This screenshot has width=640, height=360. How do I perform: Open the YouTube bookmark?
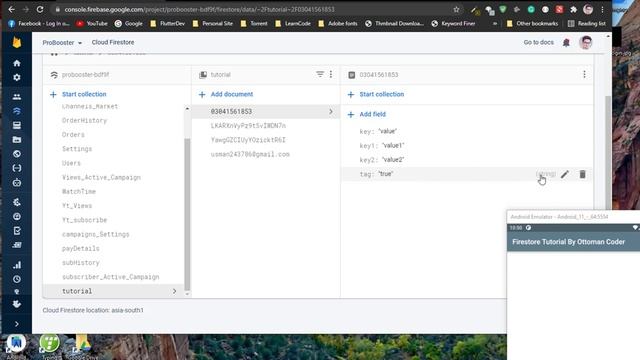tap(92, 24)
